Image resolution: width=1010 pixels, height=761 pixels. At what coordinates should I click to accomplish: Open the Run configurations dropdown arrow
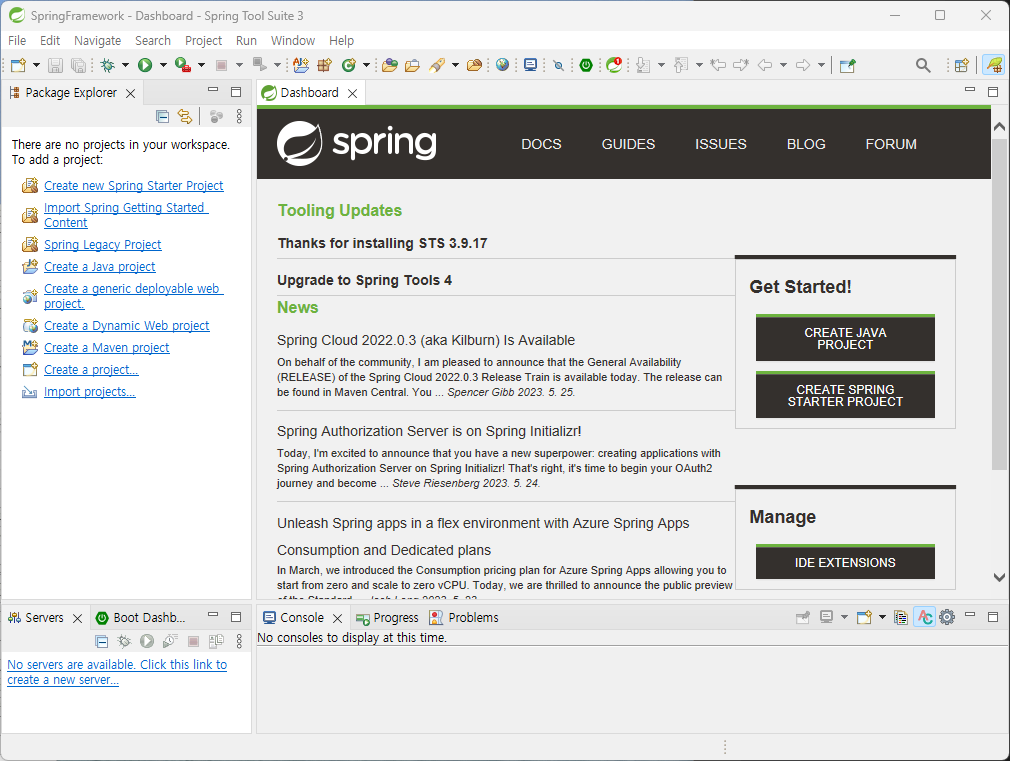[163, 65]
